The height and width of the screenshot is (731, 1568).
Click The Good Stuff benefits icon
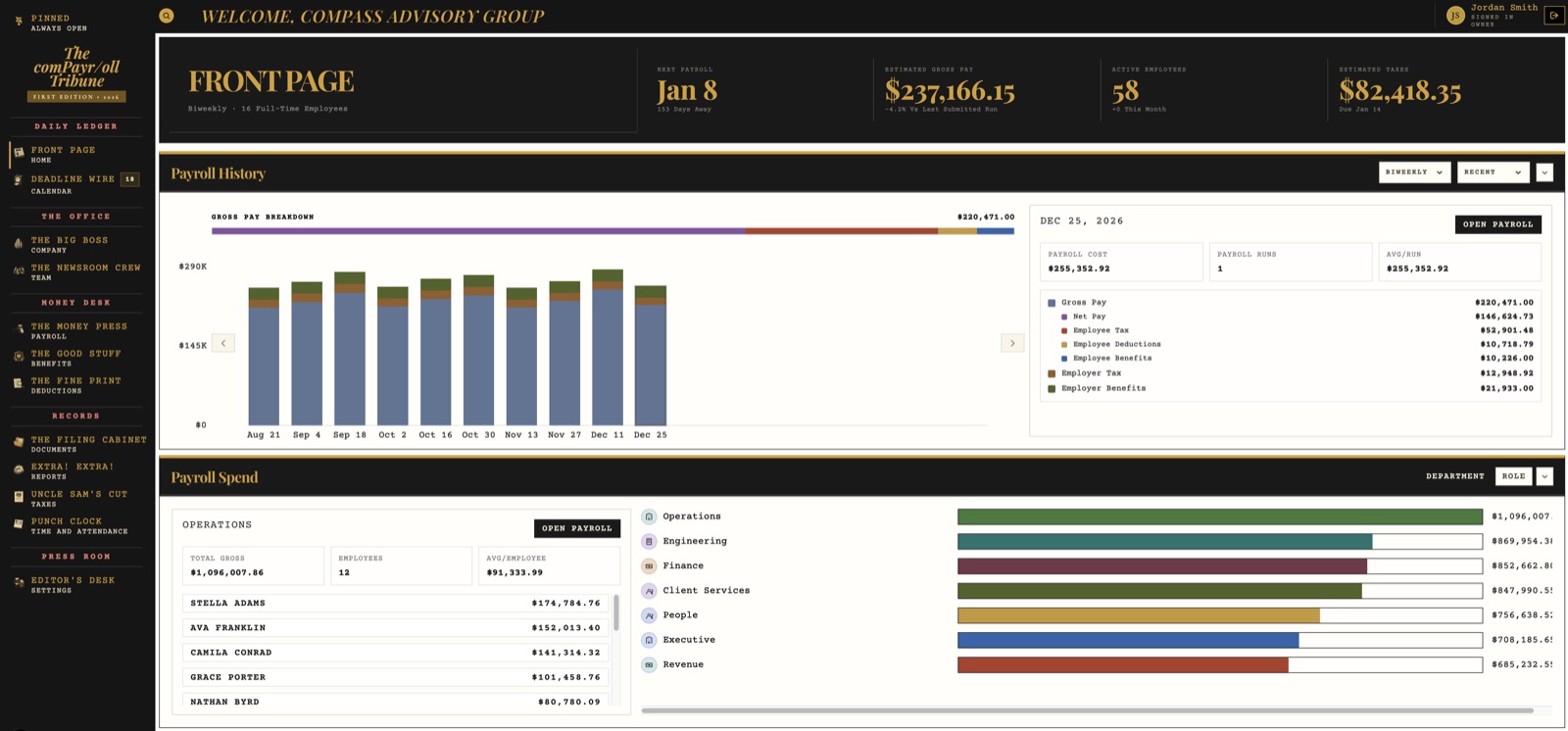pos(19,357)
